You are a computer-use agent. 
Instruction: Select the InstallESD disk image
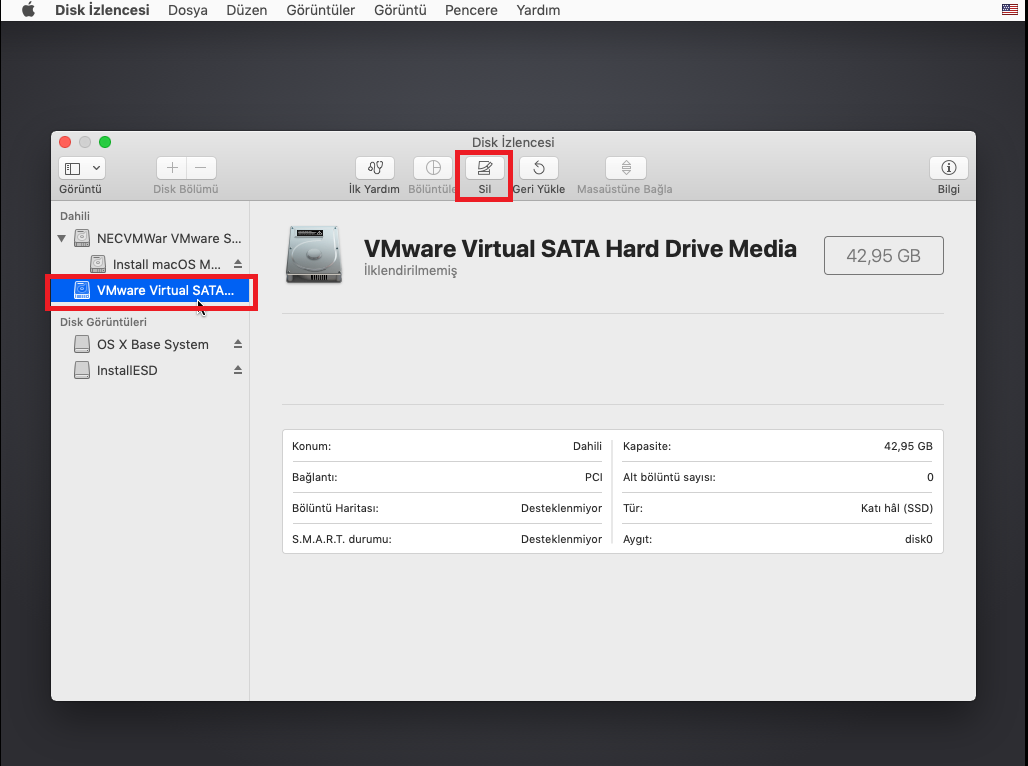[x=127, y=370]
